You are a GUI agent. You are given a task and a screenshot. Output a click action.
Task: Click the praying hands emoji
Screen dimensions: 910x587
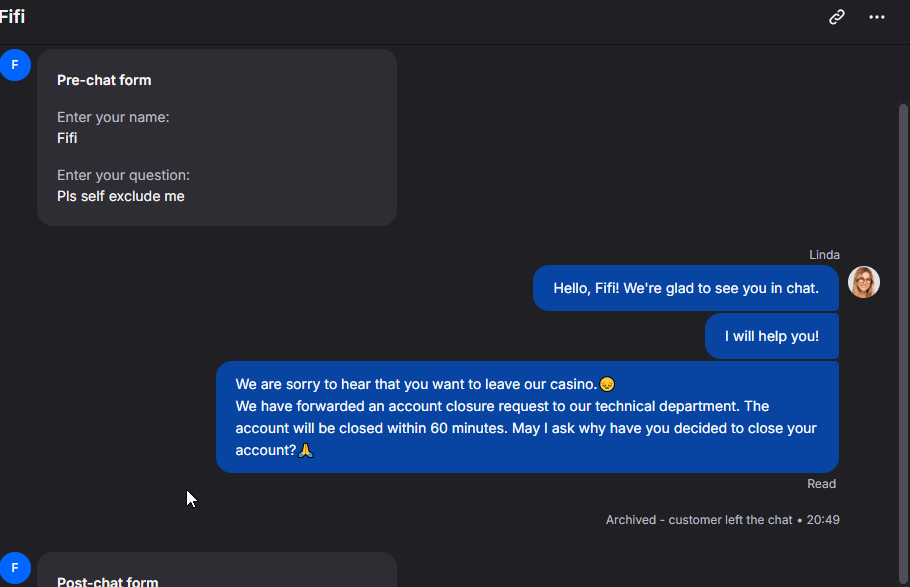click(305, 451)
